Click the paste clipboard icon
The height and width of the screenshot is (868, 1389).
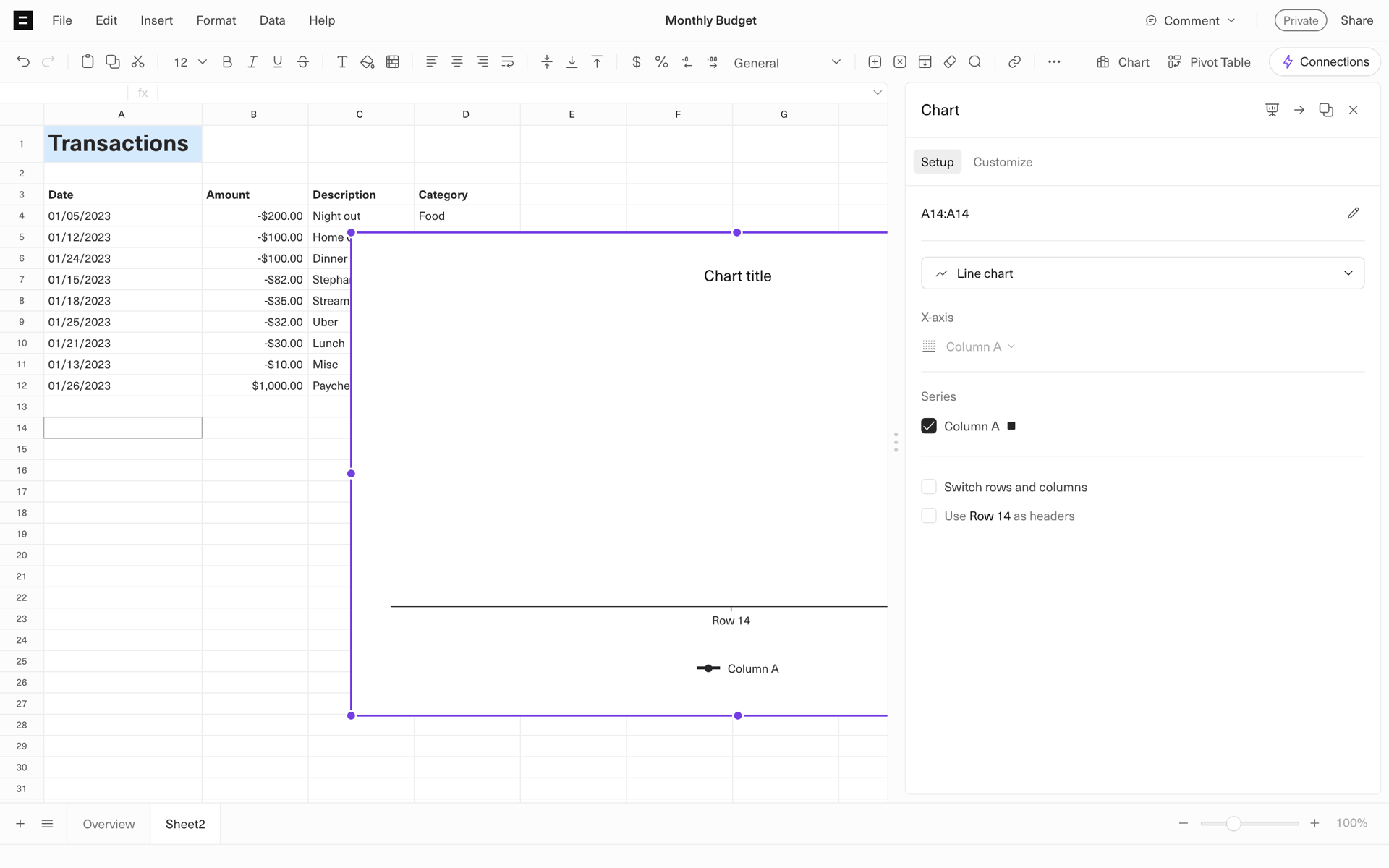click(88, 62)
